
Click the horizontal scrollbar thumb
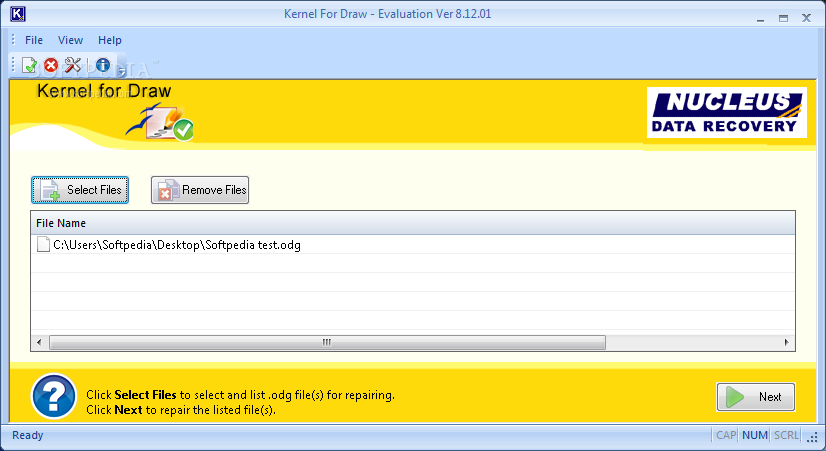pos(327,342)
